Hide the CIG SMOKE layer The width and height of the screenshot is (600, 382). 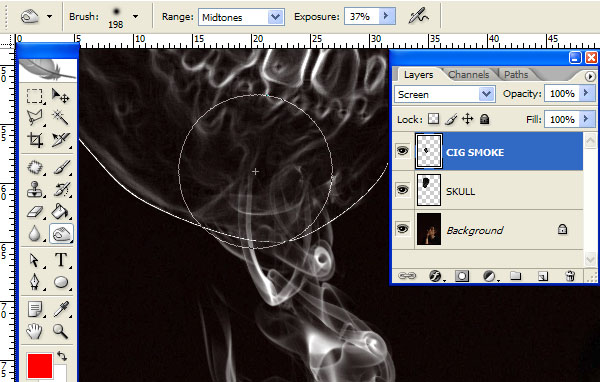(402, 151)
